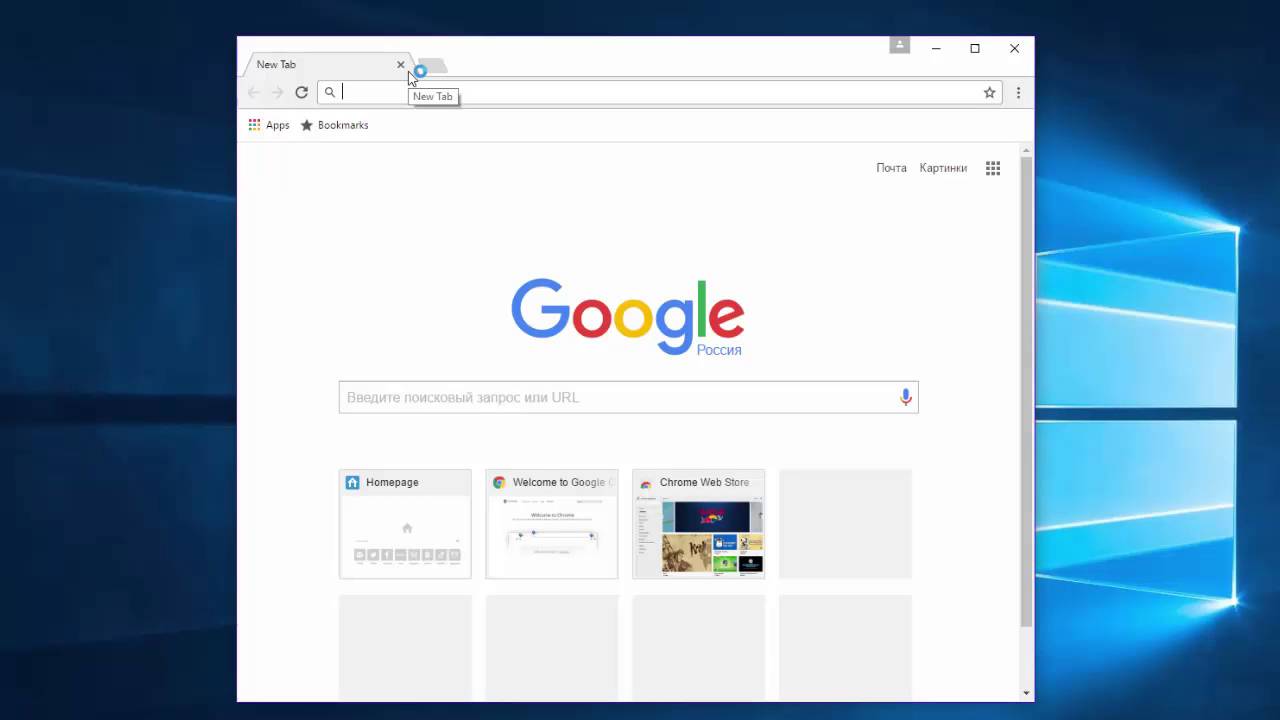Click the Chrome Web Store tile favicon
1280x720 pixels.
[x=646, y=483]
